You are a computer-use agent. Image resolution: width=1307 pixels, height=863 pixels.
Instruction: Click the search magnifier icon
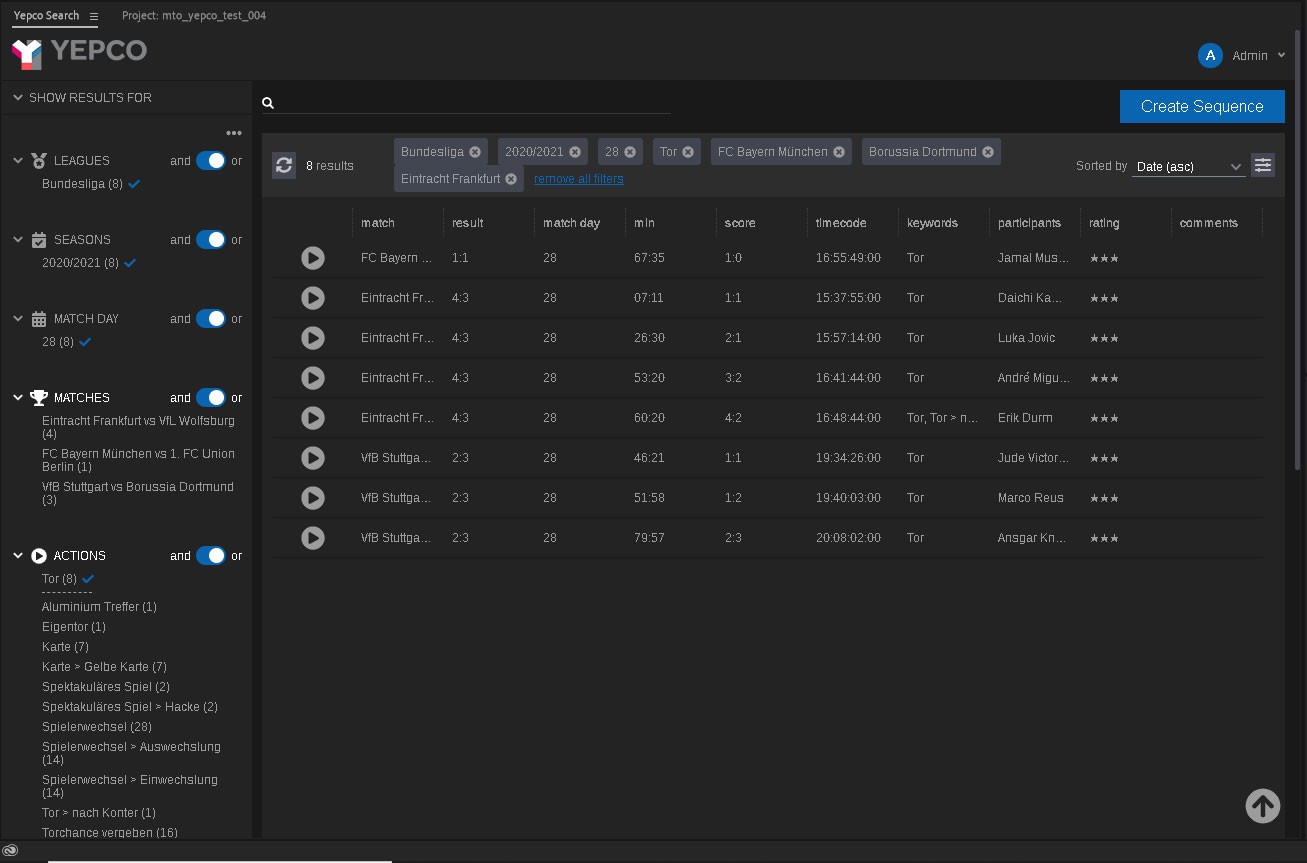pos(268,103)
